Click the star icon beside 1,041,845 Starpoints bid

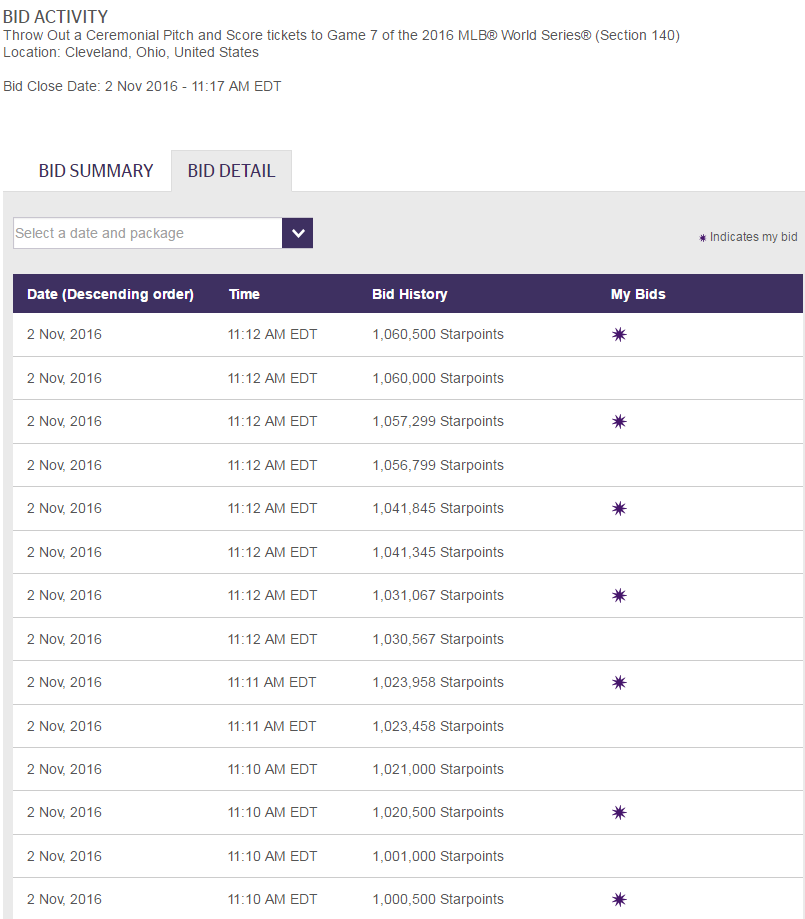coord(619,508)
